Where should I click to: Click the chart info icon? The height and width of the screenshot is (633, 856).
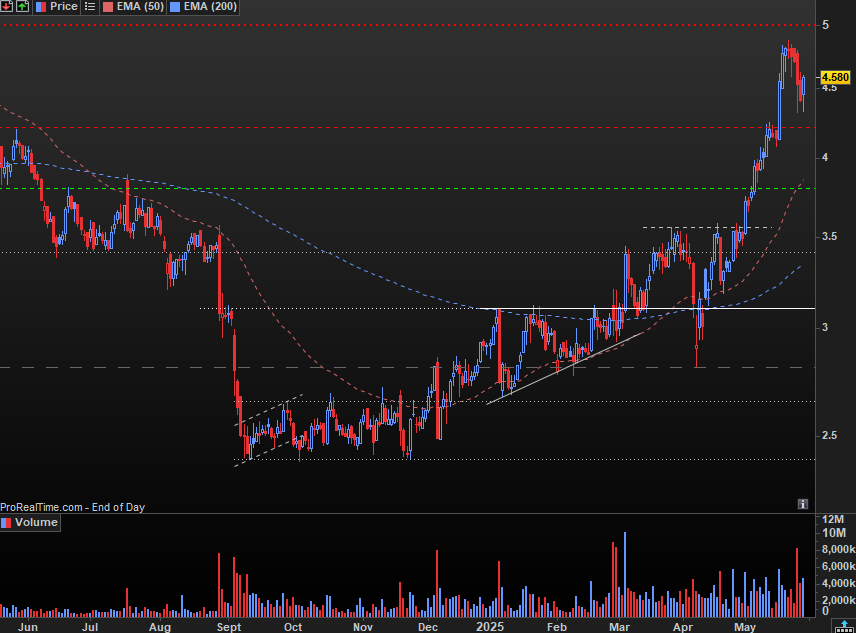(x=802, y=504)
